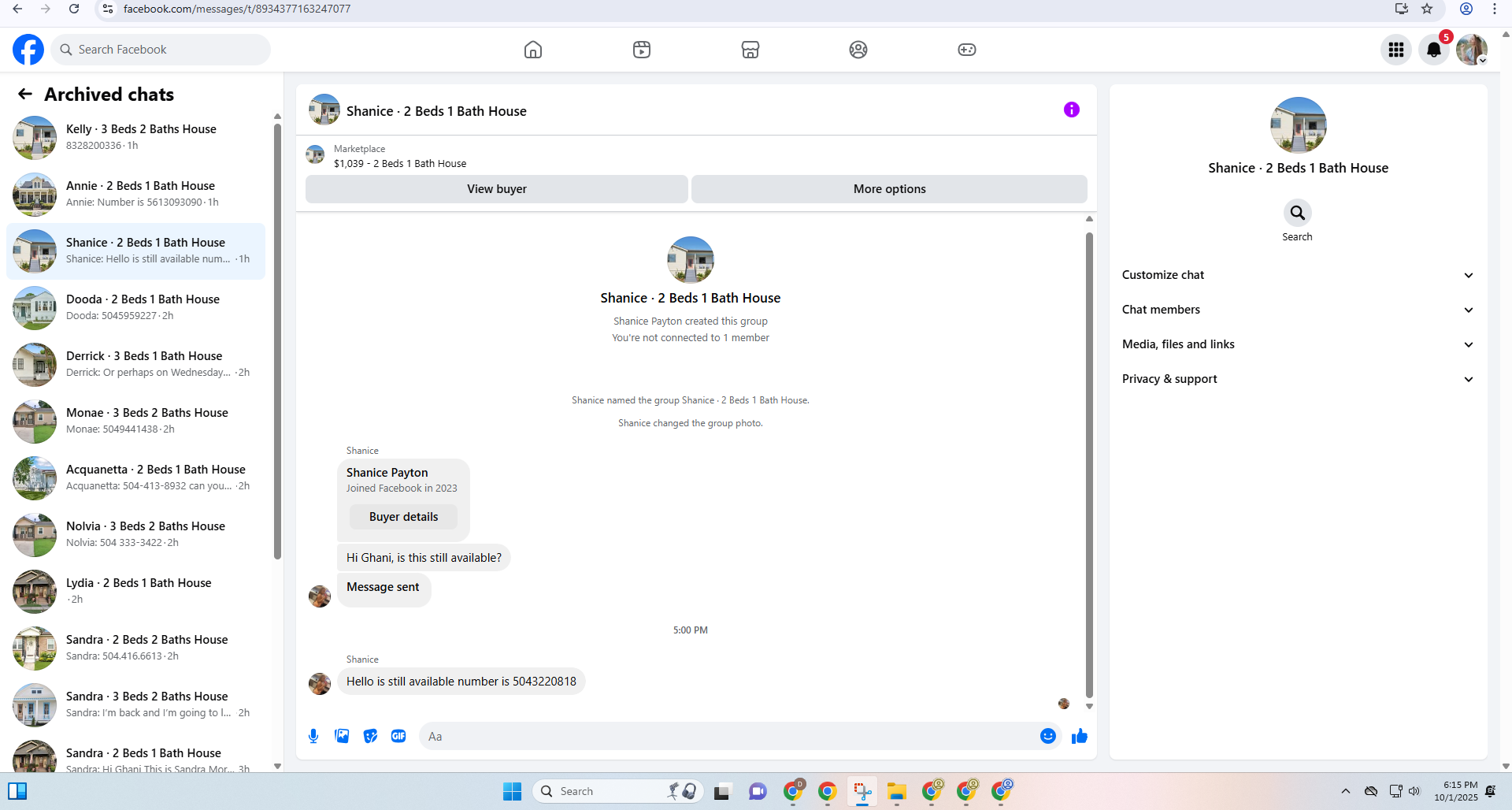
Task: Open the account profile picture menu
Action: (1472, 50)
